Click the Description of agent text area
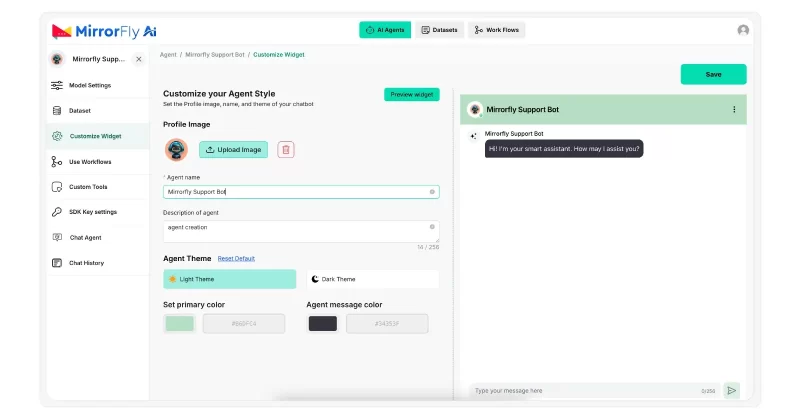The image size is (800, 418). (301, 232)
